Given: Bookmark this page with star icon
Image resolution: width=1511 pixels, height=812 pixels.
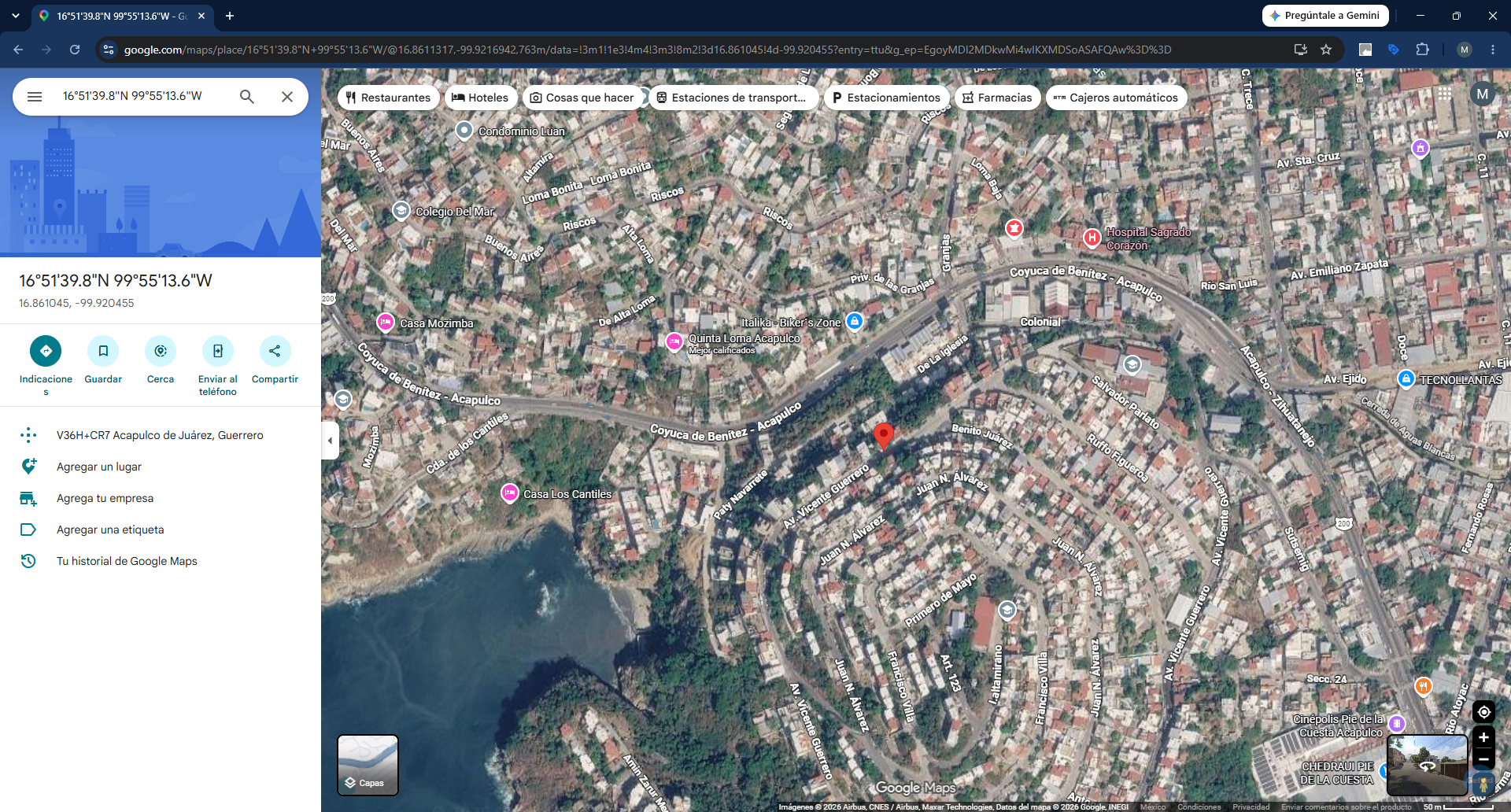Looking at the screenshot, I should pos(1326,50).
